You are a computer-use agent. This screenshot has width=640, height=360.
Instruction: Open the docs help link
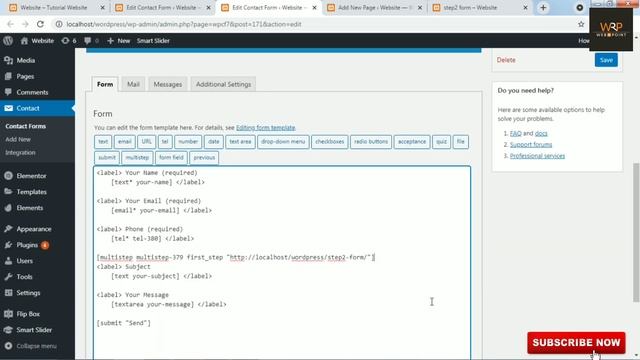tap(541, 133)
